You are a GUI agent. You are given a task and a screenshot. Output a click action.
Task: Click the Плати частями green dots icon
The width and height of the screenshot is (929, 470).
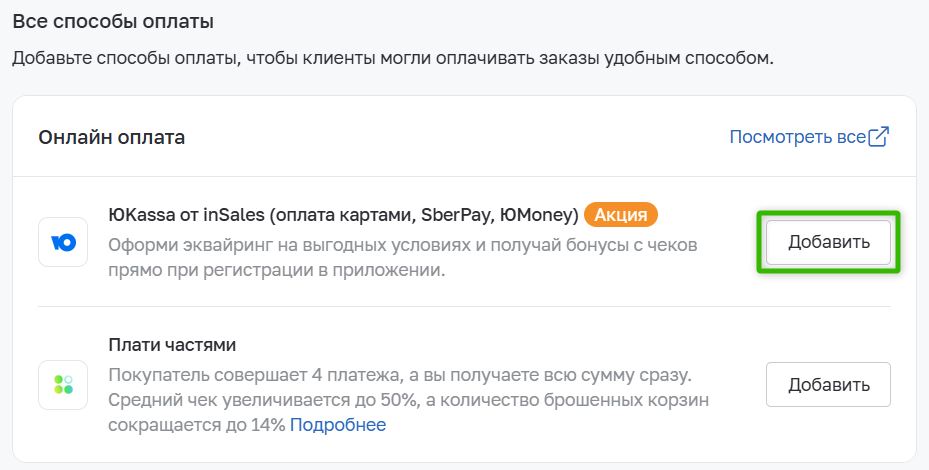pos(63,385)
